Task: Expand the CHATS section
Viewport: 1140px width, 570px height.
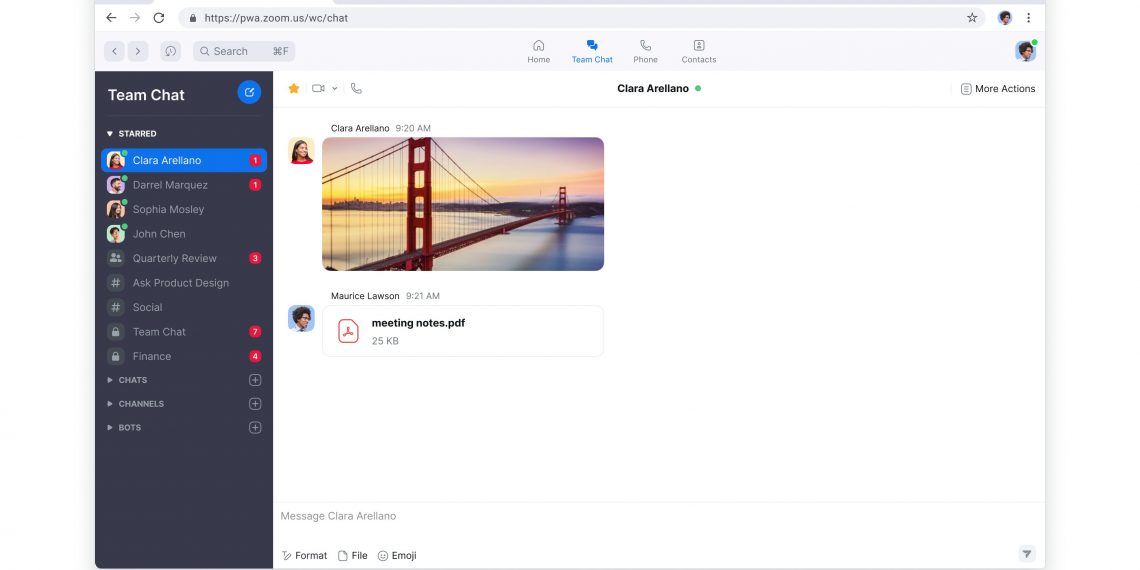Action: point(110,380)
